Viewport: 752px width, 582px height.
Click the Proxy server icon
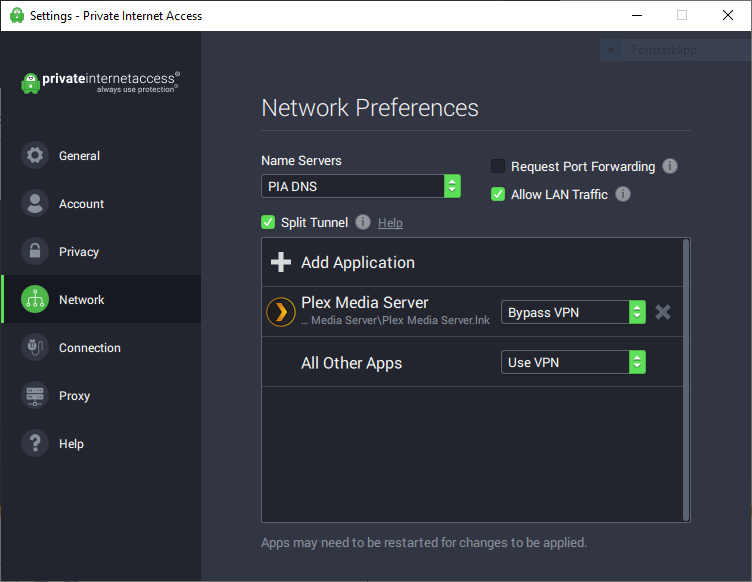pos(35,396)
